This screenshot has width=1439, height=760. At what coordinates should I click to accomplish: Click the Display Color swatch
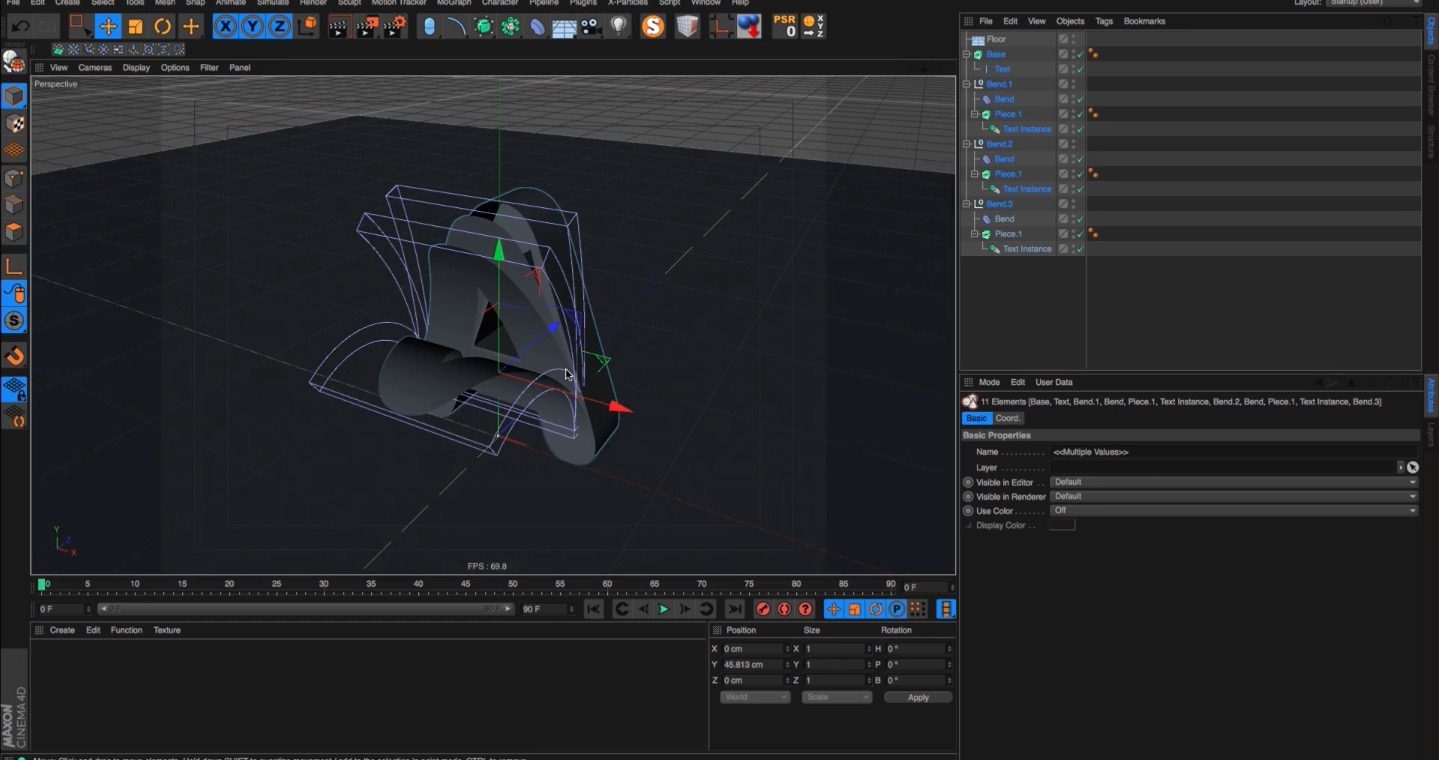coord(1062,525)
